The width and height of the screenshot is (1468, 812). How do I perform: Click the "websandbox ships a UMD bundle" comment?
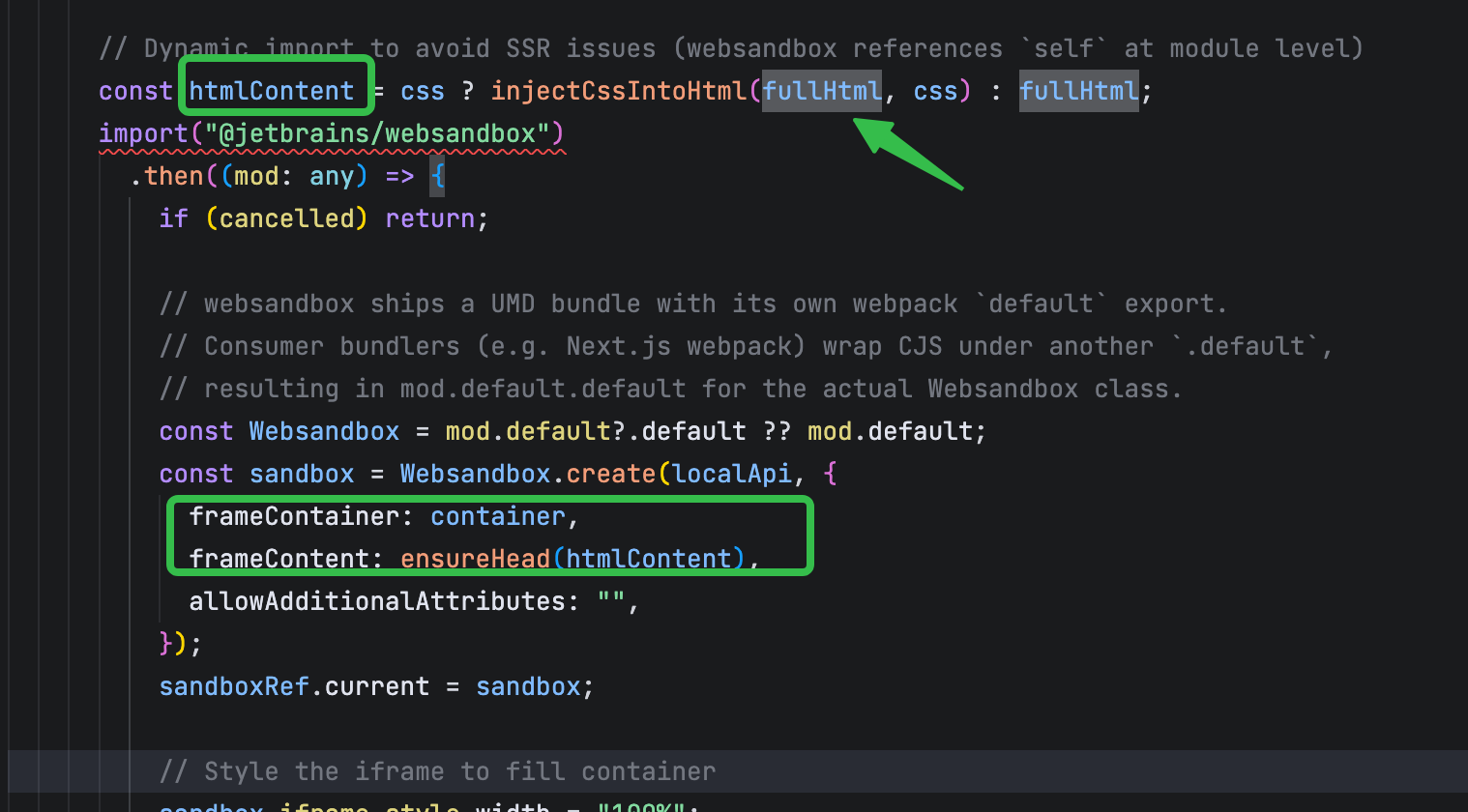pyautogui.click(x=693, y=304)
